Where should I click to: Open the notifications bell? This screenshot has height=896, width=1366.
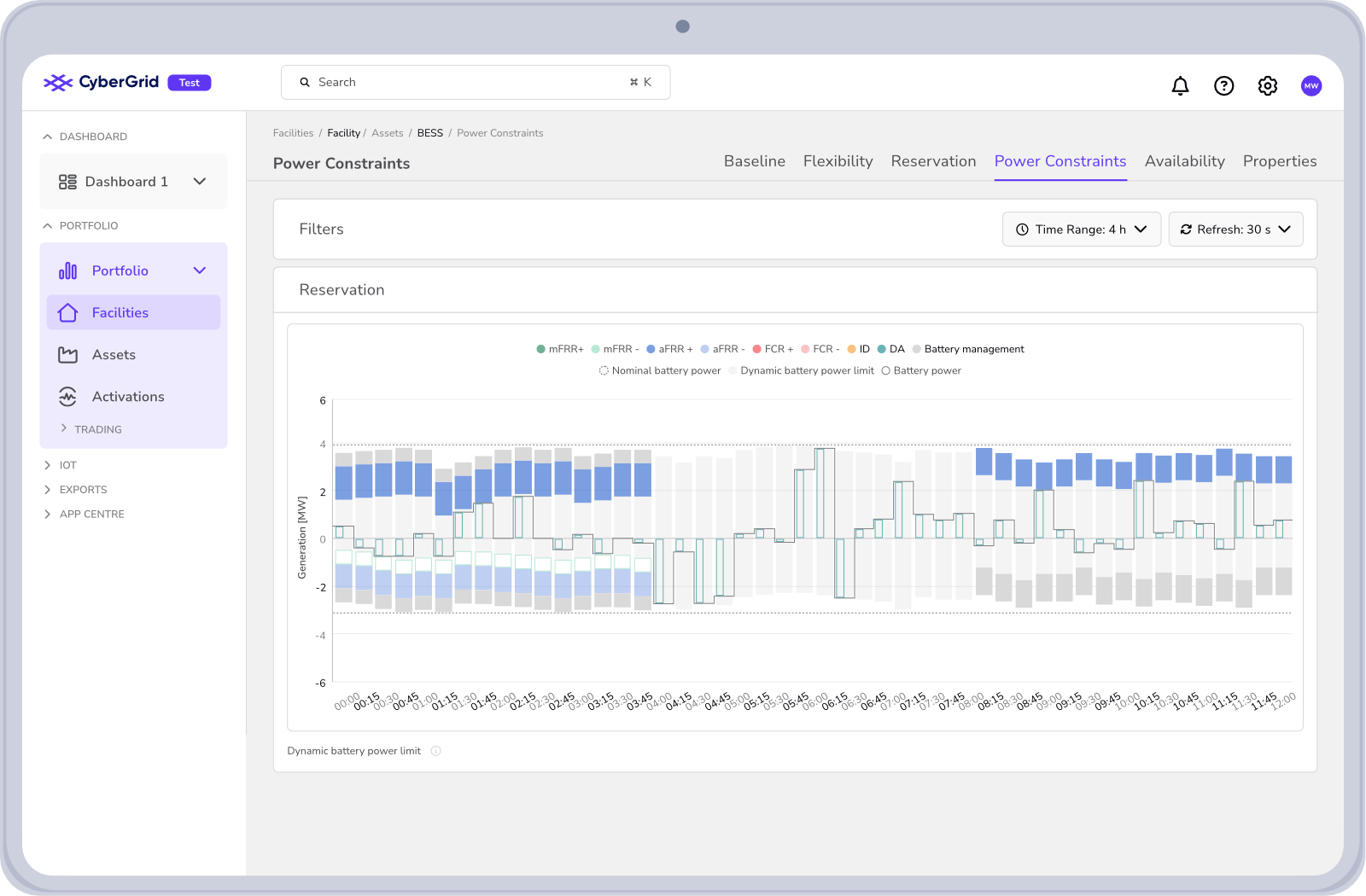(1180, 85)
